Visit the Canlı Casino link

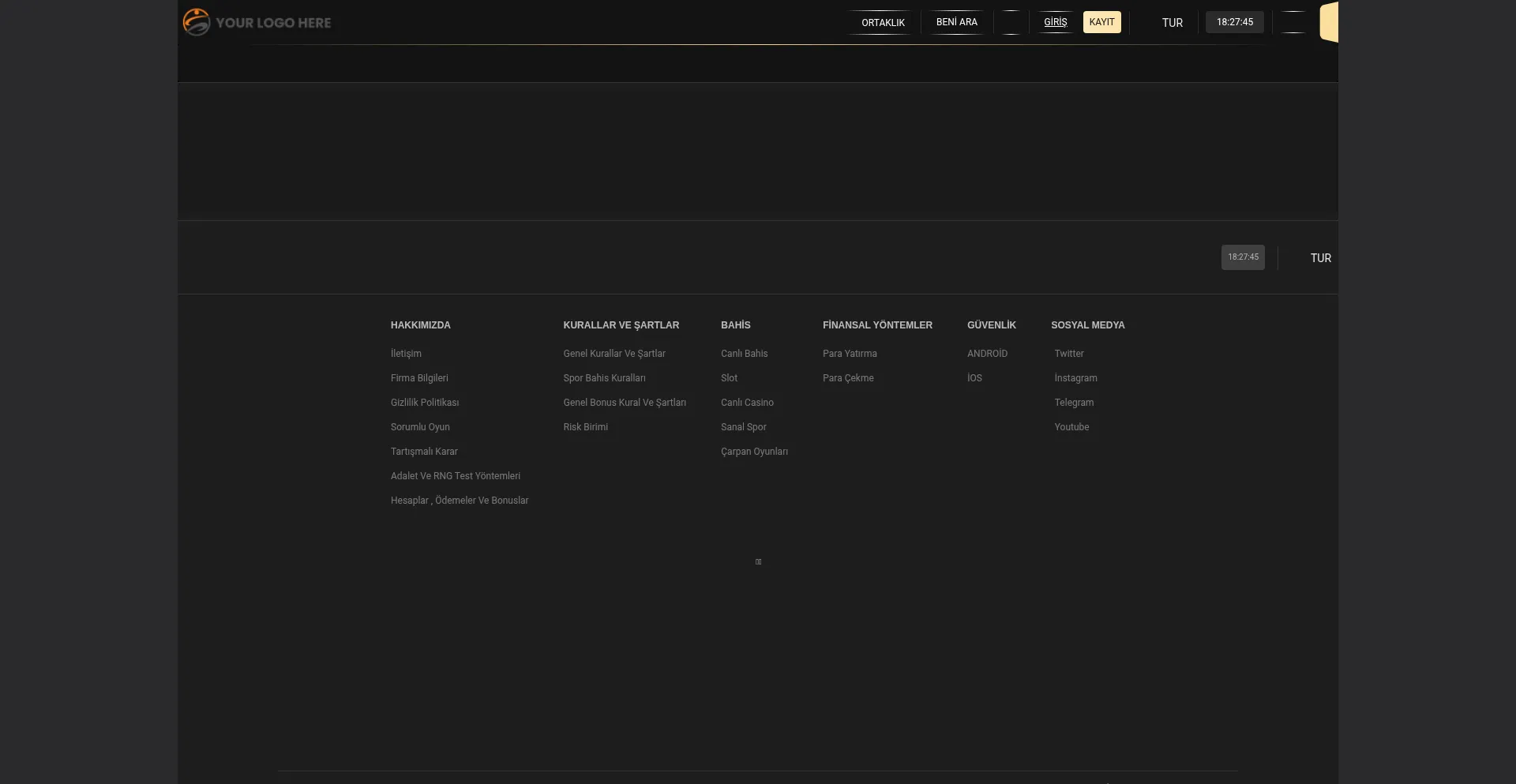(747, 403)
